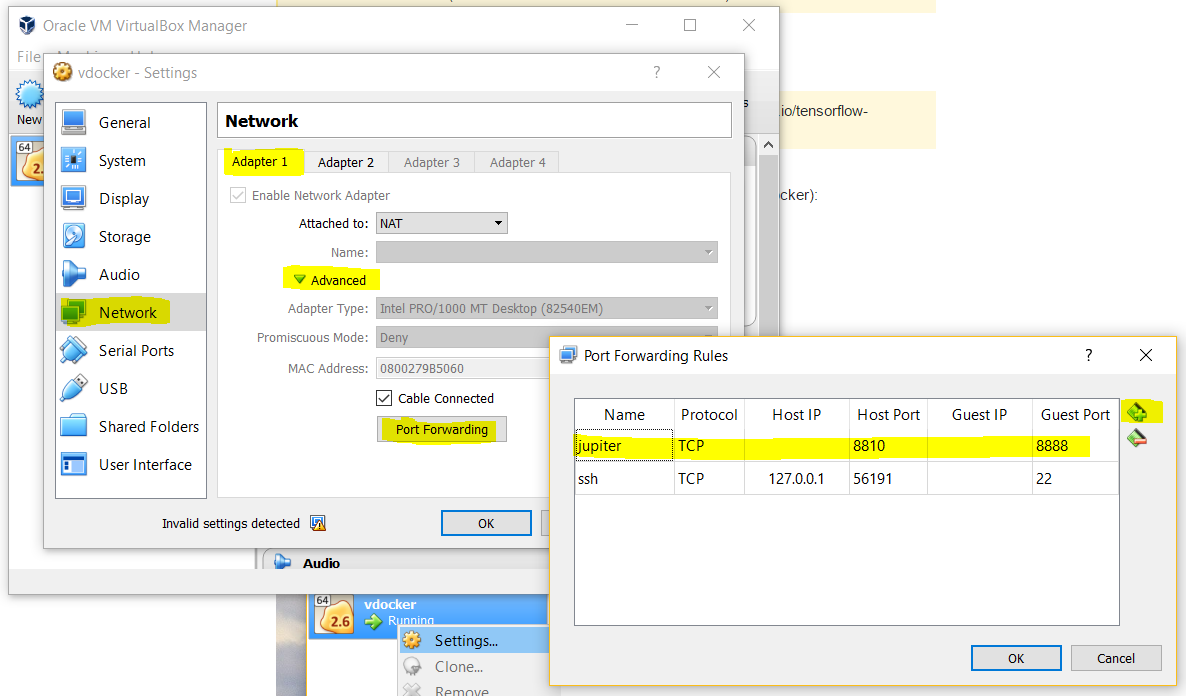1186x696 pixels.
Task: Open Attached to NAT dropdown
Action: click(442, 223)
